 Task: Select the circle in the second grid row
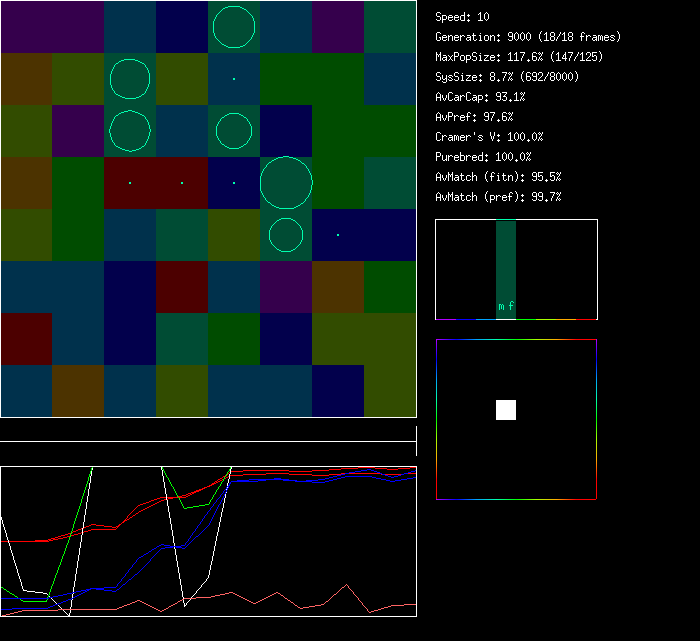pos(130,79)
